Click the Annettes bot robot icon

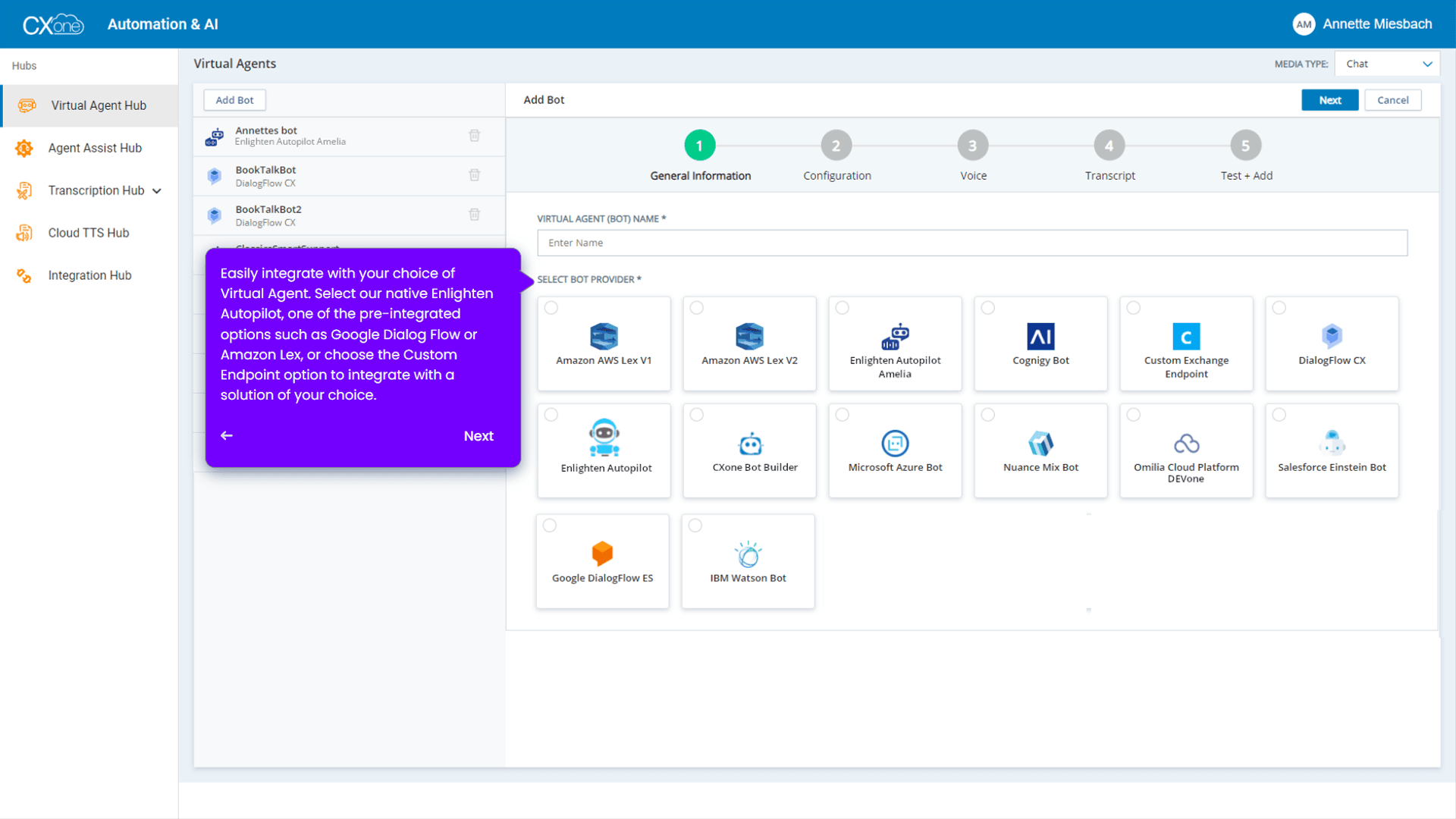click(214, 136)
